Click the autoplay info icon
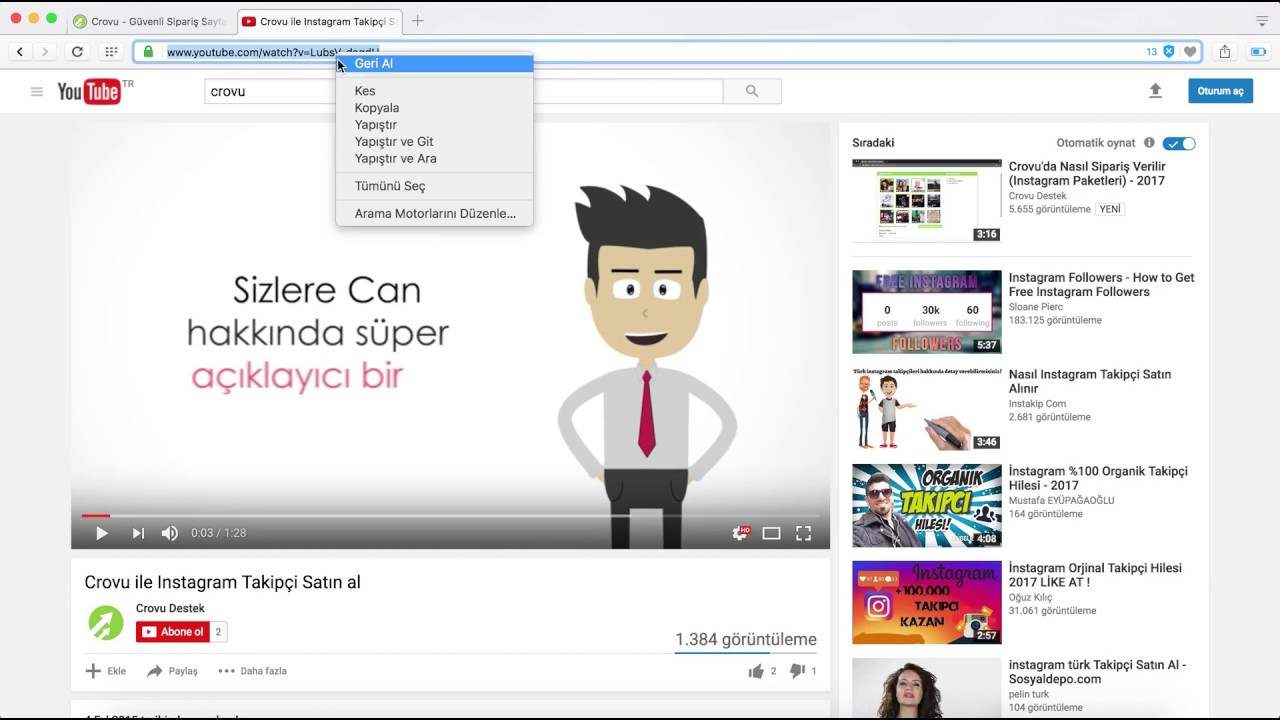 1149,143
